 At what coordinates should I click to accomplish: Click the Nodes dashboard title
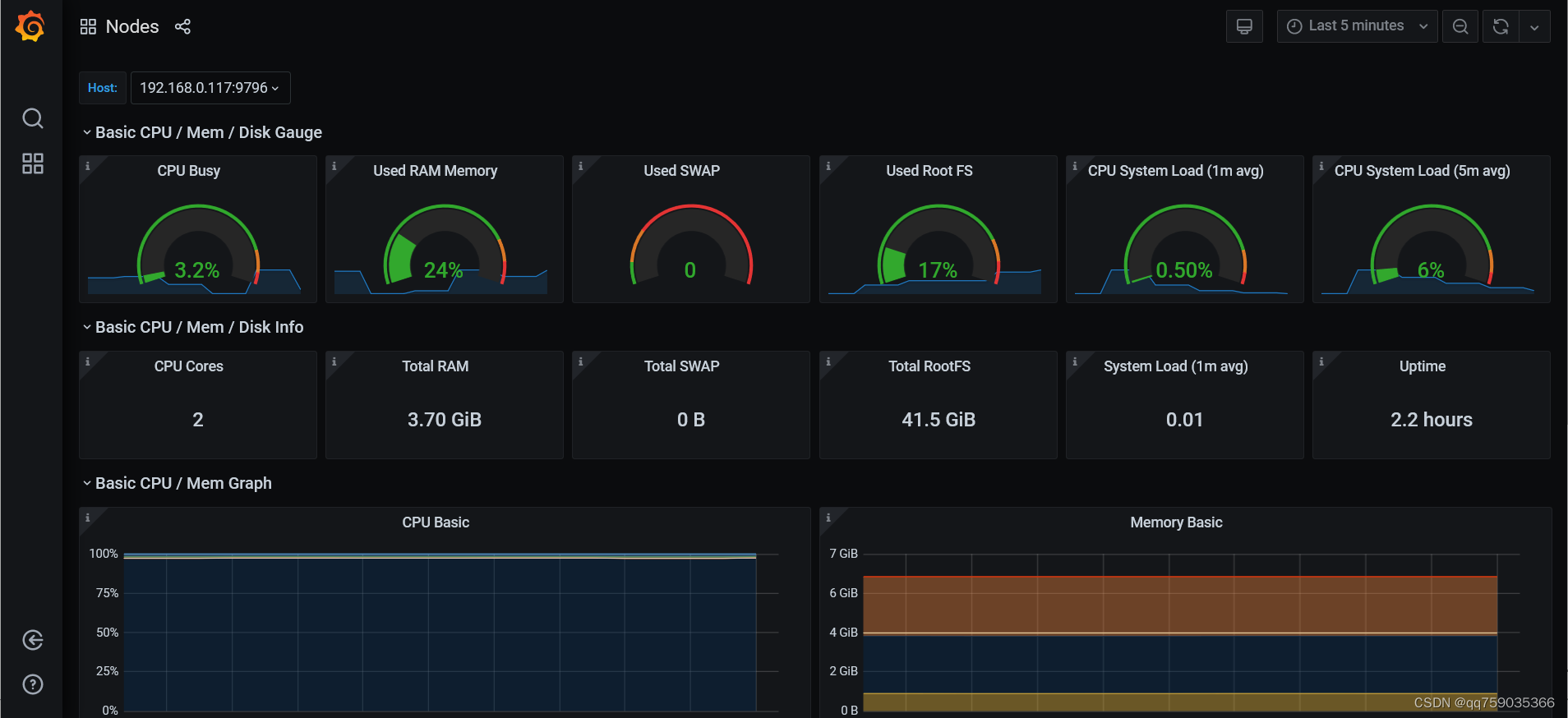(x=132, y=26)
